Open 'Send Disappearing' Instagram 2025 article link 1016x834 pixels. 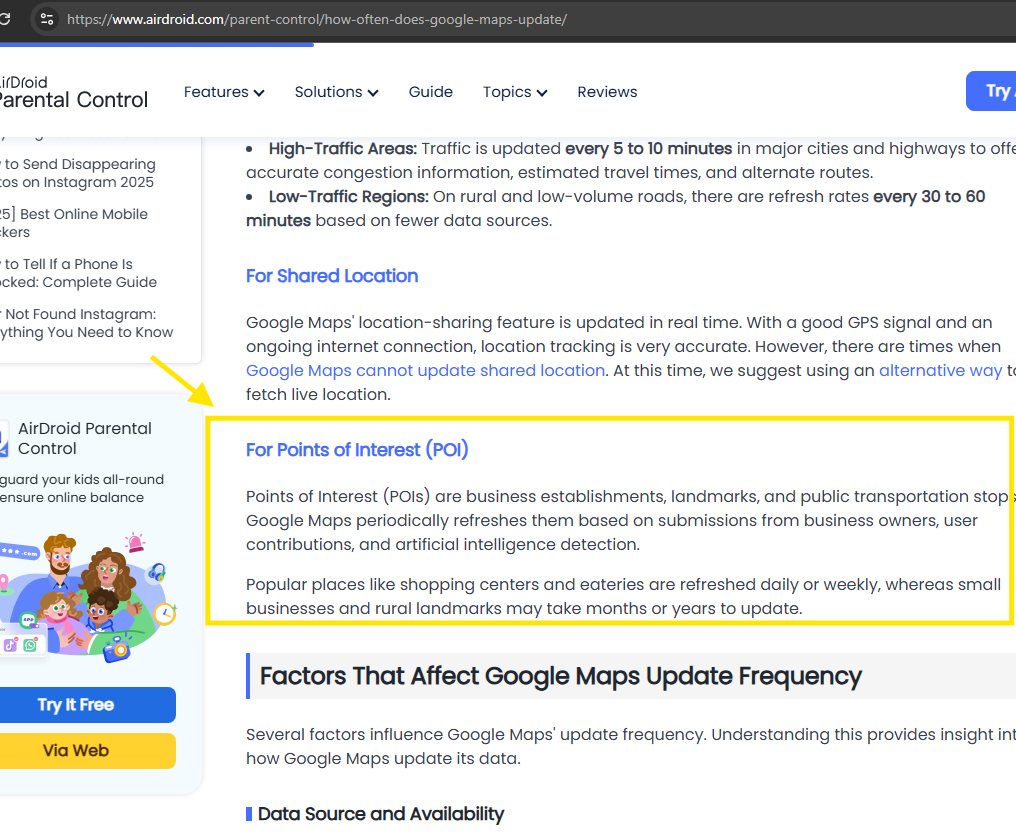78,173
